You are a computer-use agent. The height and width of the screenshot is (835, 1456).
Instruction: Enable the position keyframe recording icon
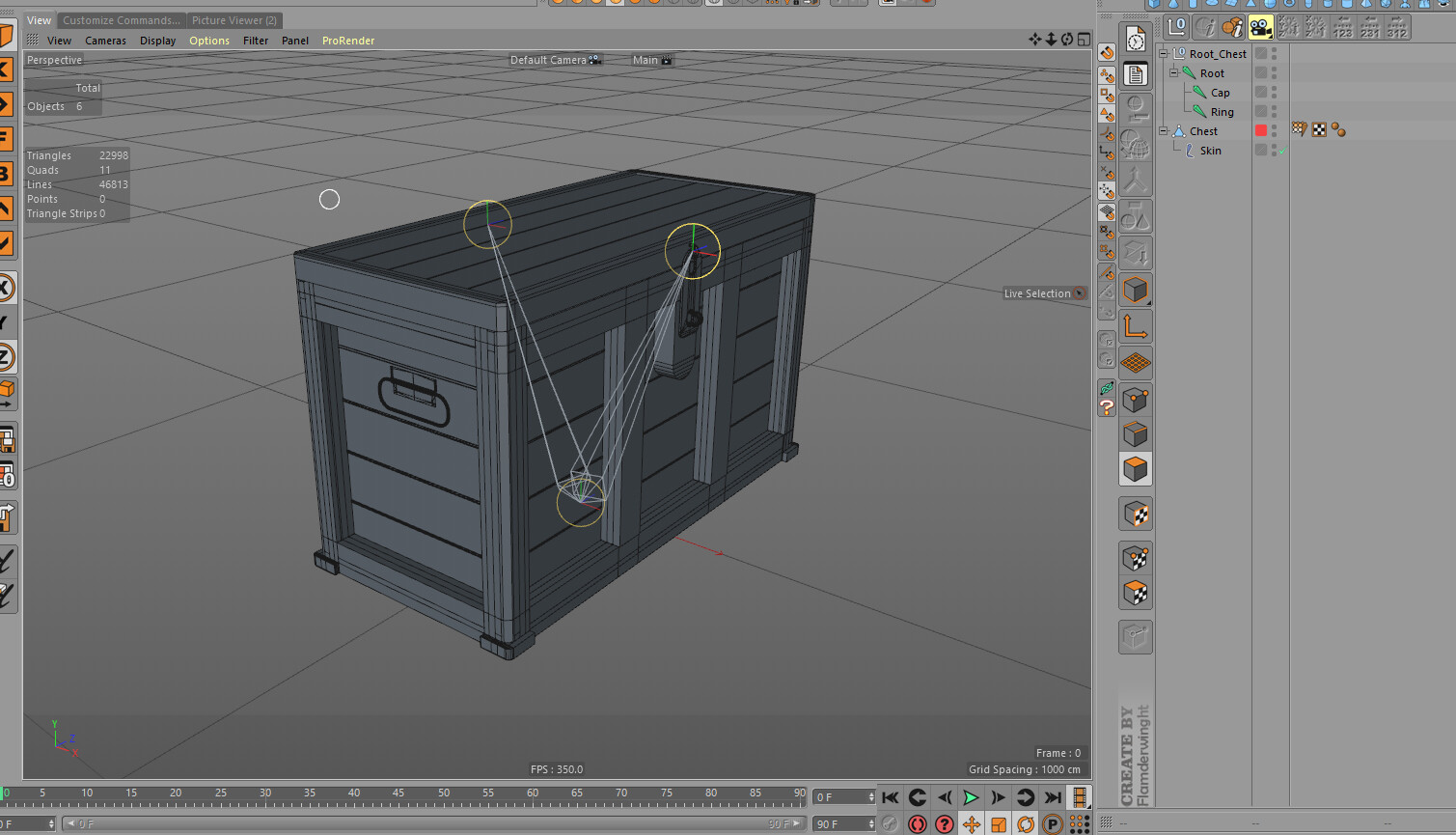pos(972,824)
